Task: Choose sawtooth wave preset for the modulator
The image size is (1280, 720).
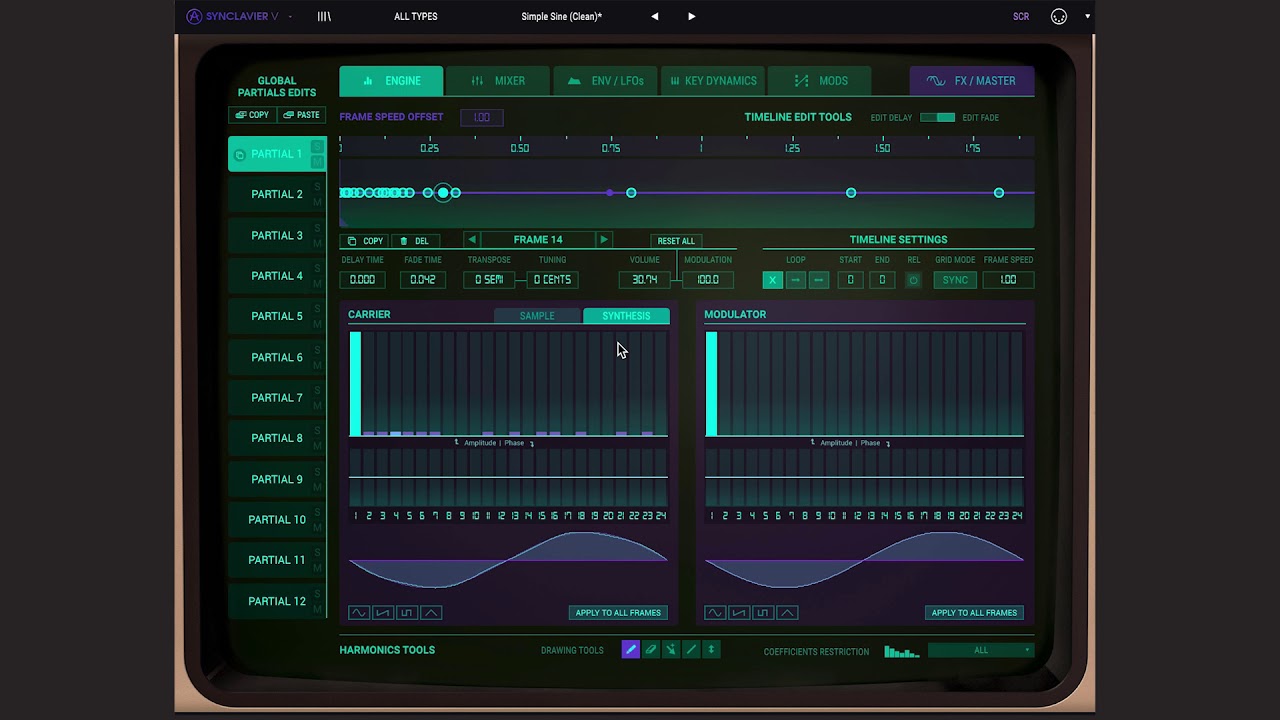Action: click(738, 613)
